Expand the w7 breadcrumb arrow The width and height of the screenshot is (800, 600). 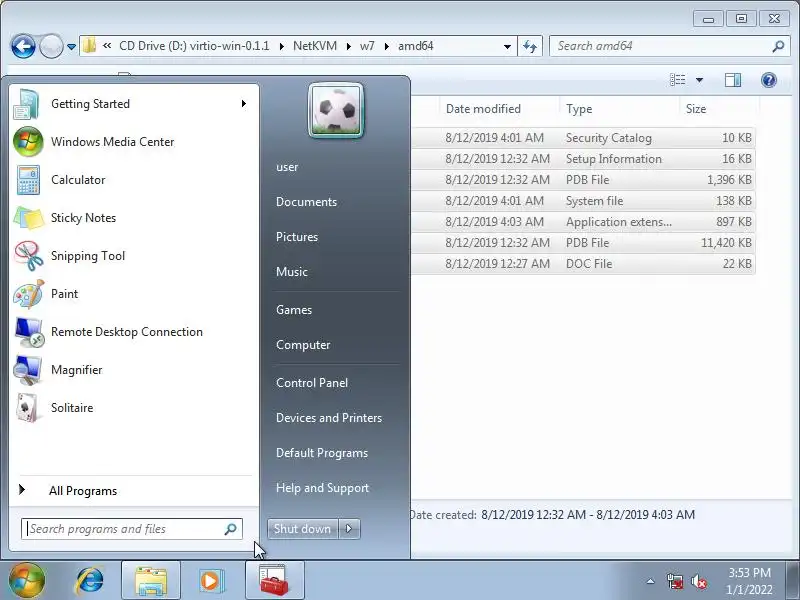387,46
